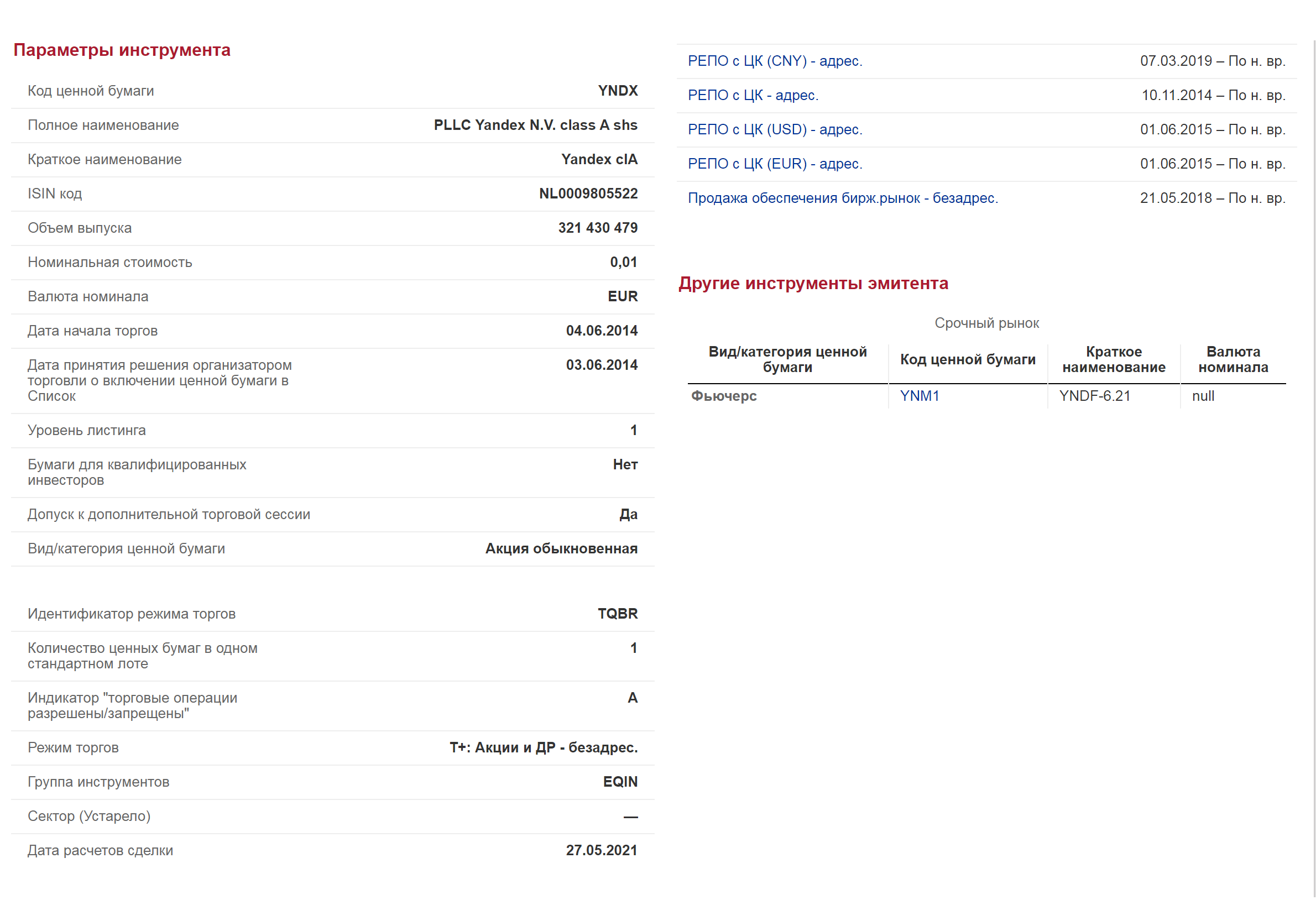Image resolution: width=1316 pixels, height=900 pixels.
Task: Click the Вид/категория ценной бумаги column header
Action: coord(787,359)
